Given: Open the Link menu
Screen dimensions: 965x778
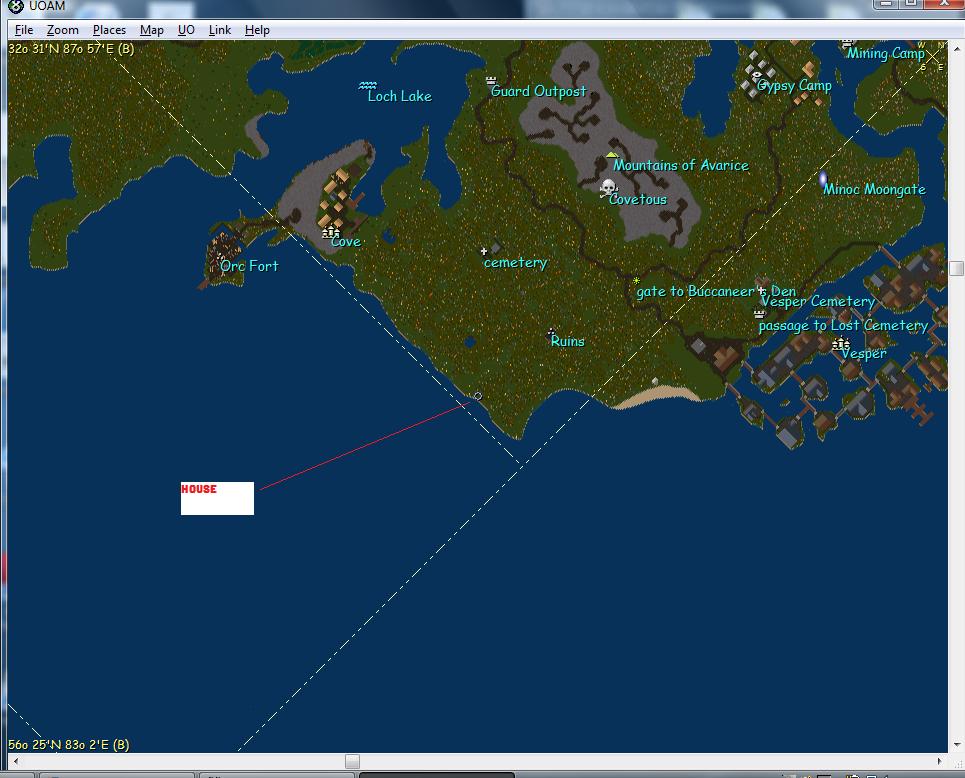Looking at the screenshot, I should [x=220, y=30].
